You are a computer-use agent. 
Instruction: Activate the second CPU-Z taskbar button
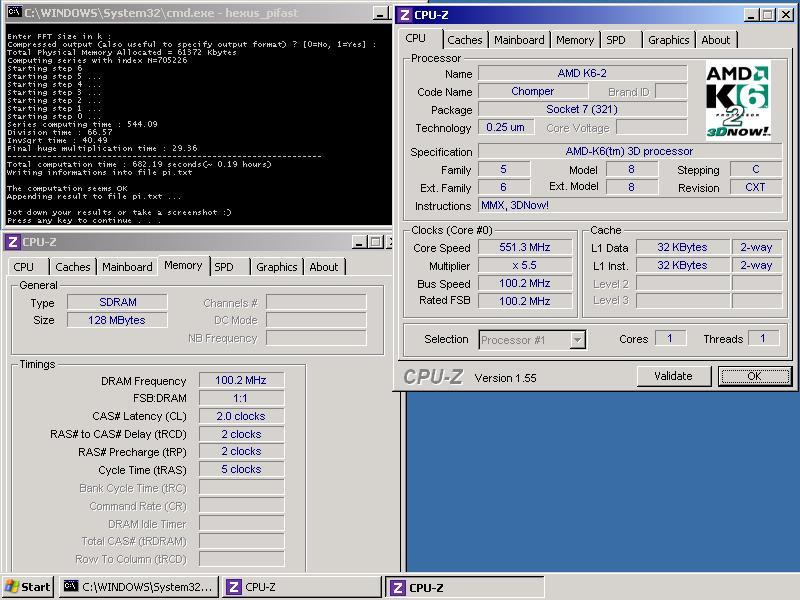pos(464,587)
